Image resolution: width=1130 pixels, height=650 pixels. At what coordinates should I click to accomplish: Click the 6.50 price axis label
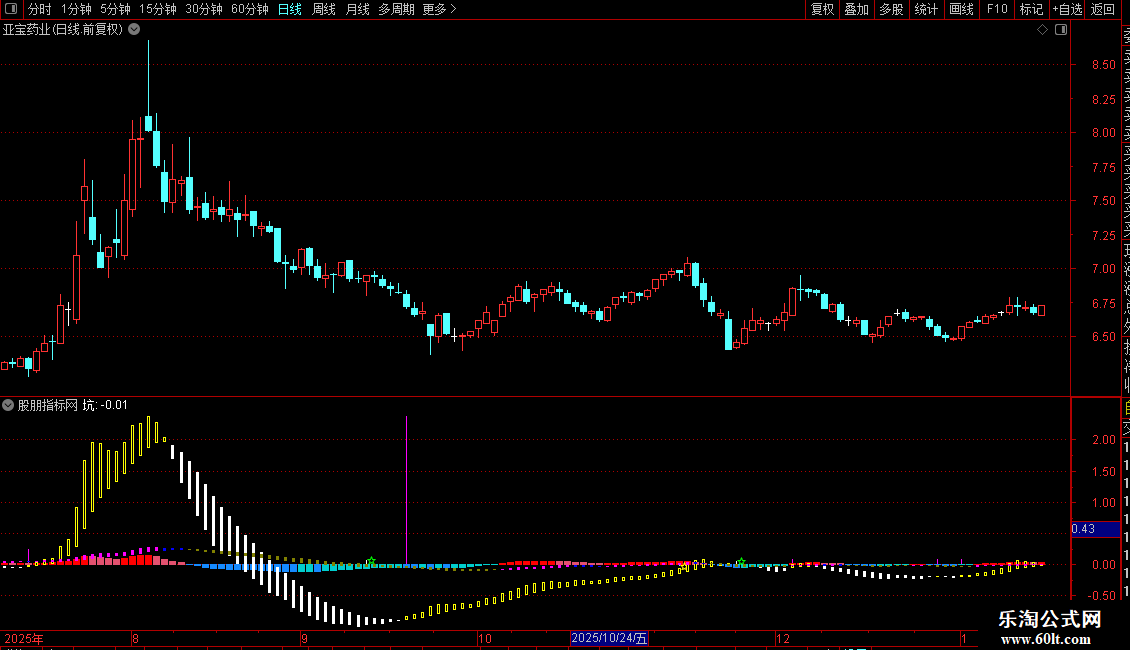point(1103,337)
